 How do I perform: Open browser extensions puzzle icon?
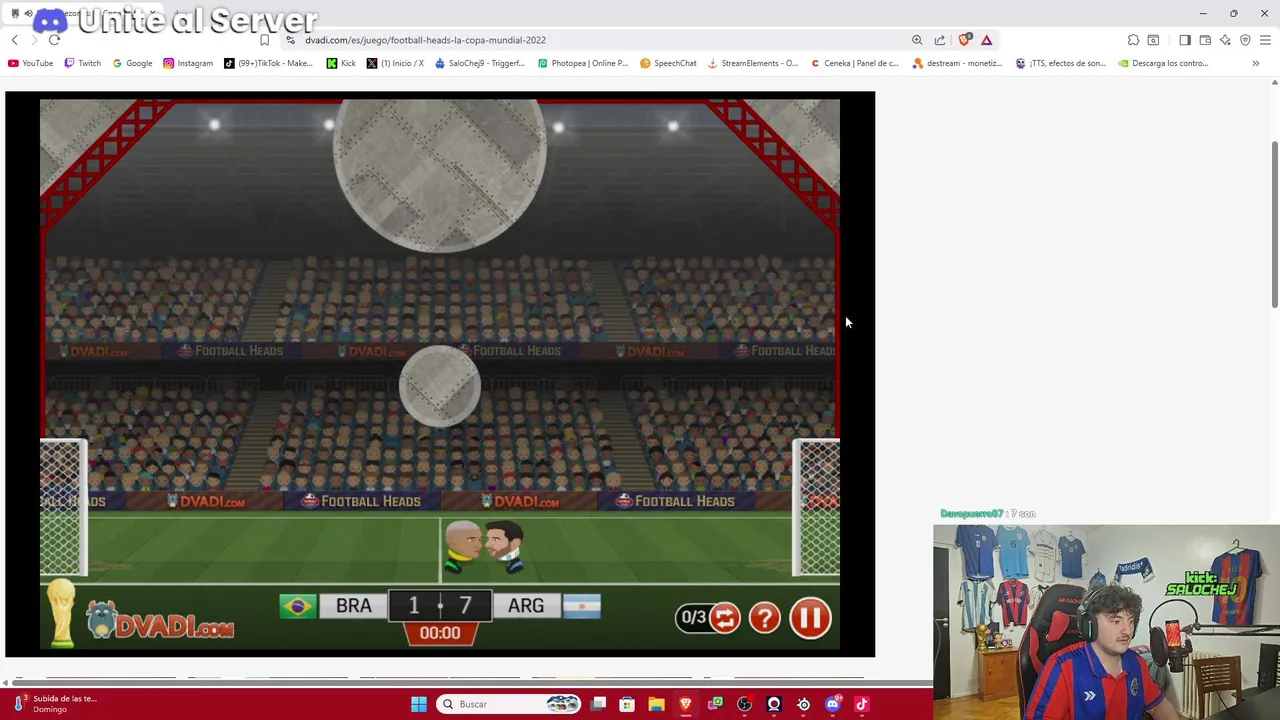click(1133, 40)
